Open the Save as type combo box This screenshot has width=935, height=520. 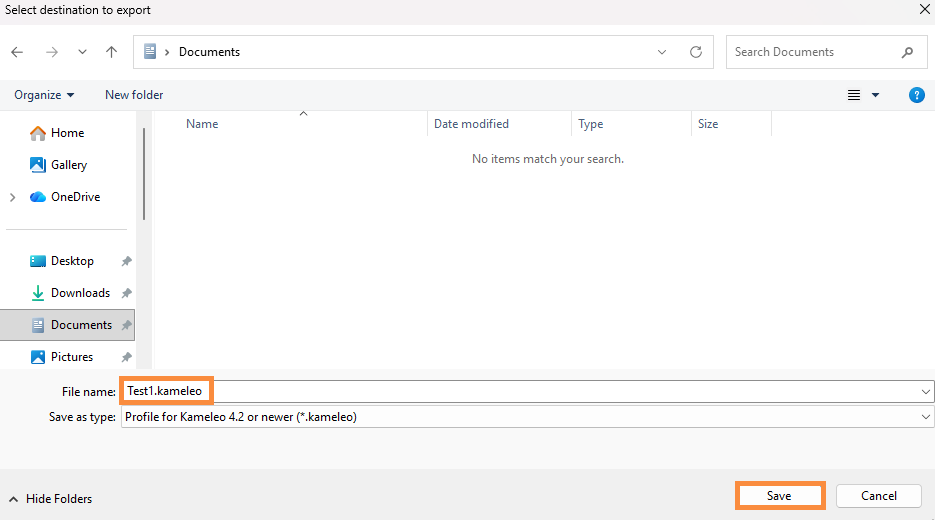(527, 417)
